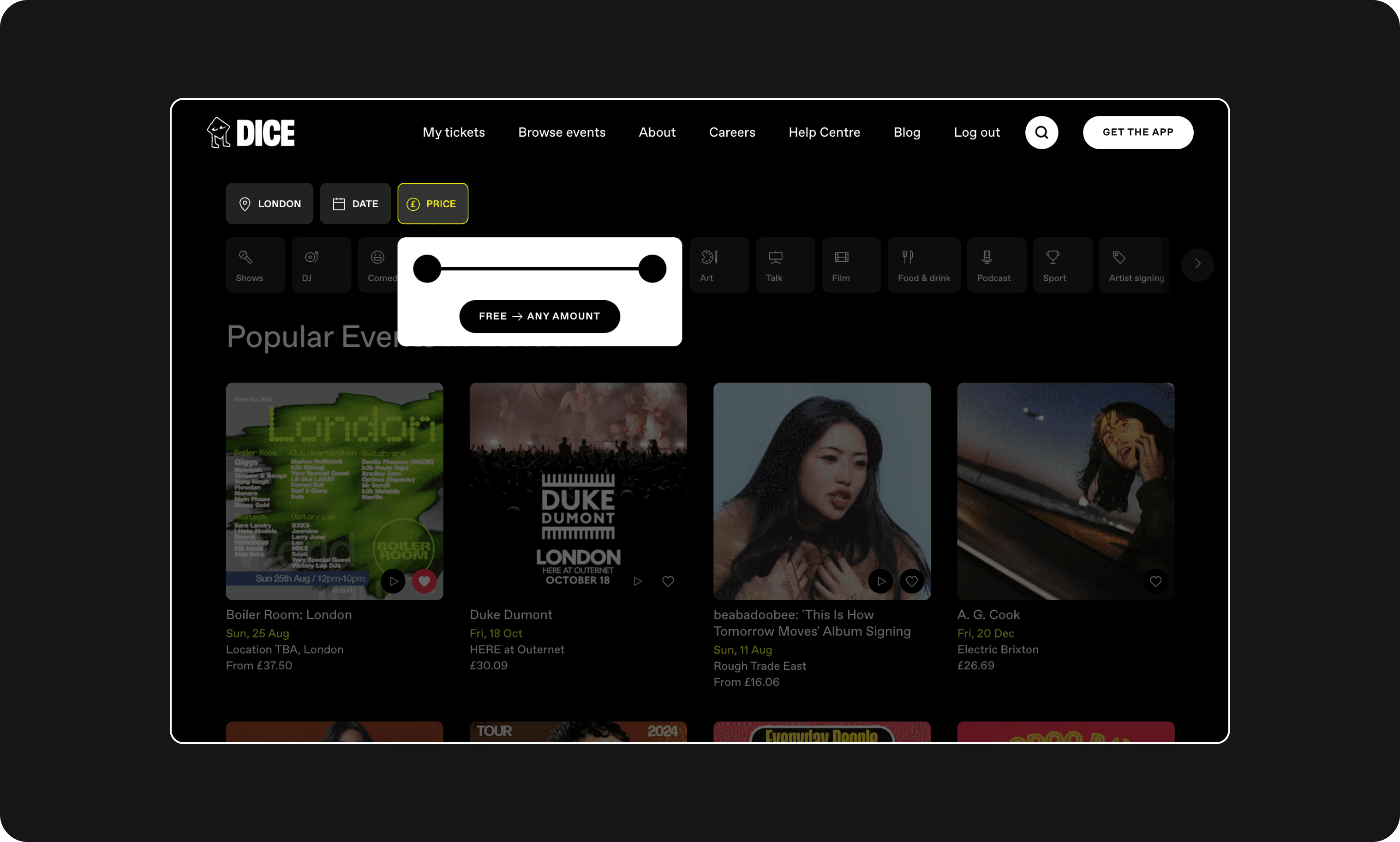The width and height of the screenshot is (1400, 842).
Task: Go to My tickets page
Action: click(x=454, y=133)
